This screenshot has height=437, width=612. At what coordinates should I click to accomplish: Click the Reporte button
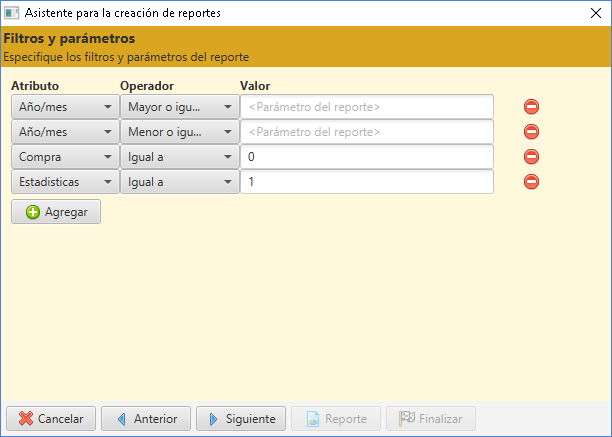pos(336,419)
